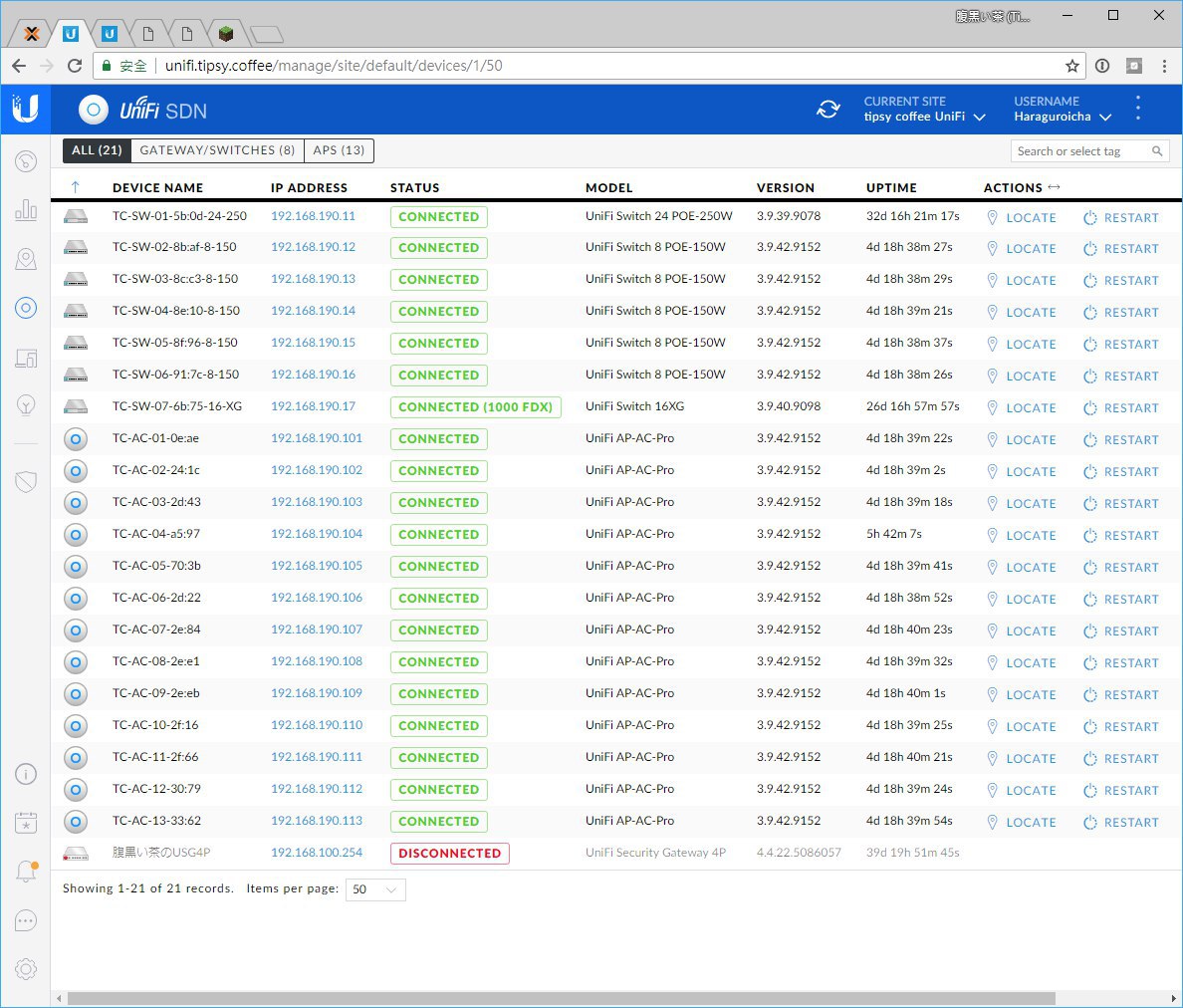Expand the Username Haraguroicha dropdown
Viewport: 1183px width, 1008px height.
pos(1063,110)
